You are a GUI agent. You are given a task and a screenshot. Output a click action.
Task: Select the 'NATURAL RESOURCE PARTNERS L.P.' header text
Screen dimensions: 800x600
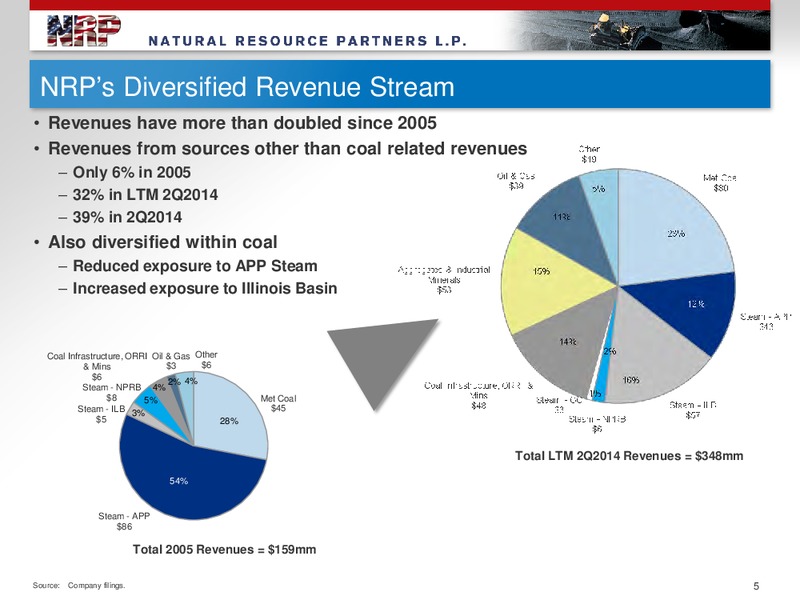[308, 41]
